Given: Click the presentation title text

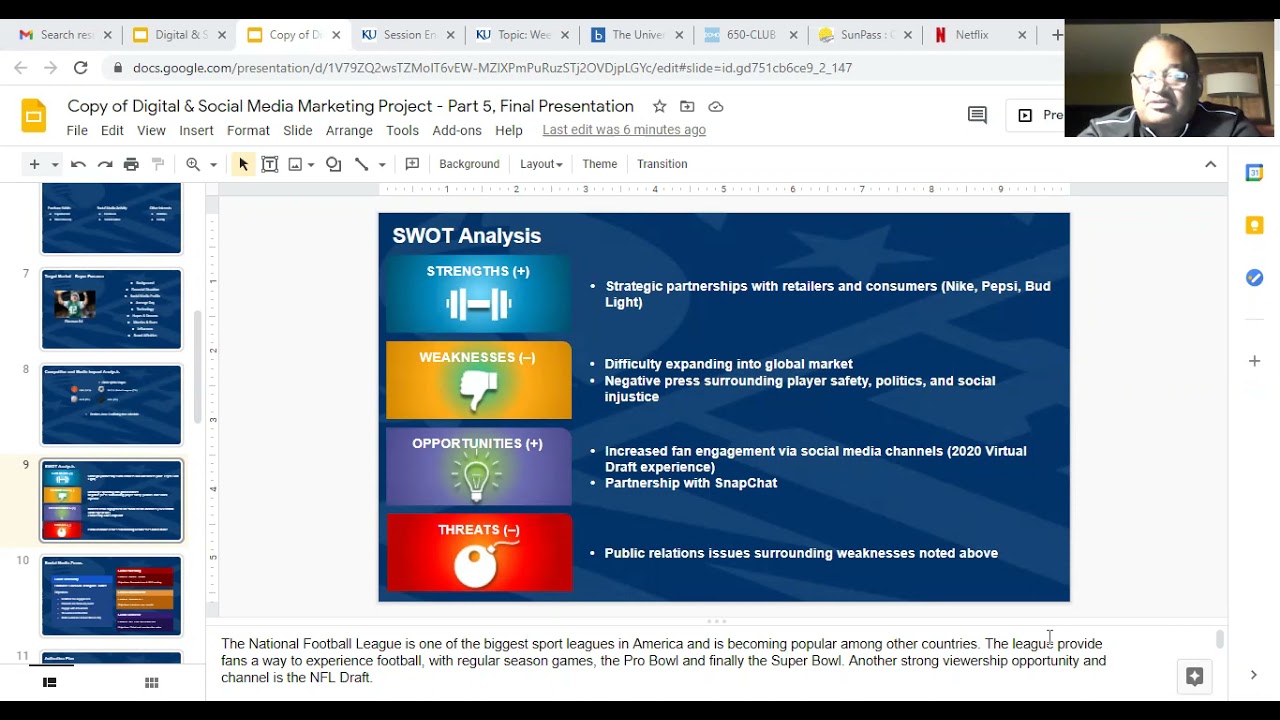Looking at the screenshot, I should [x=350, y=106].
